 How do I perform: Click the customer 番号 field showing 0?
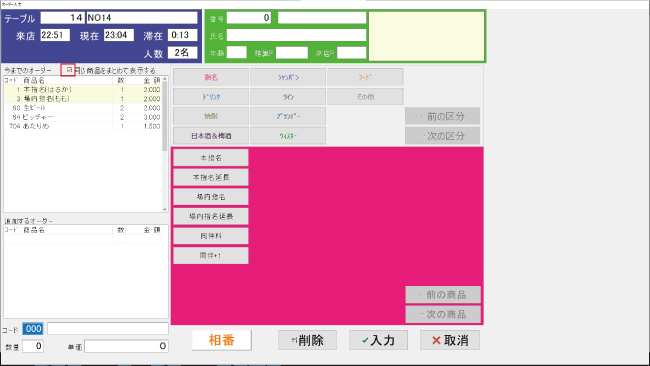coord(249,18)
